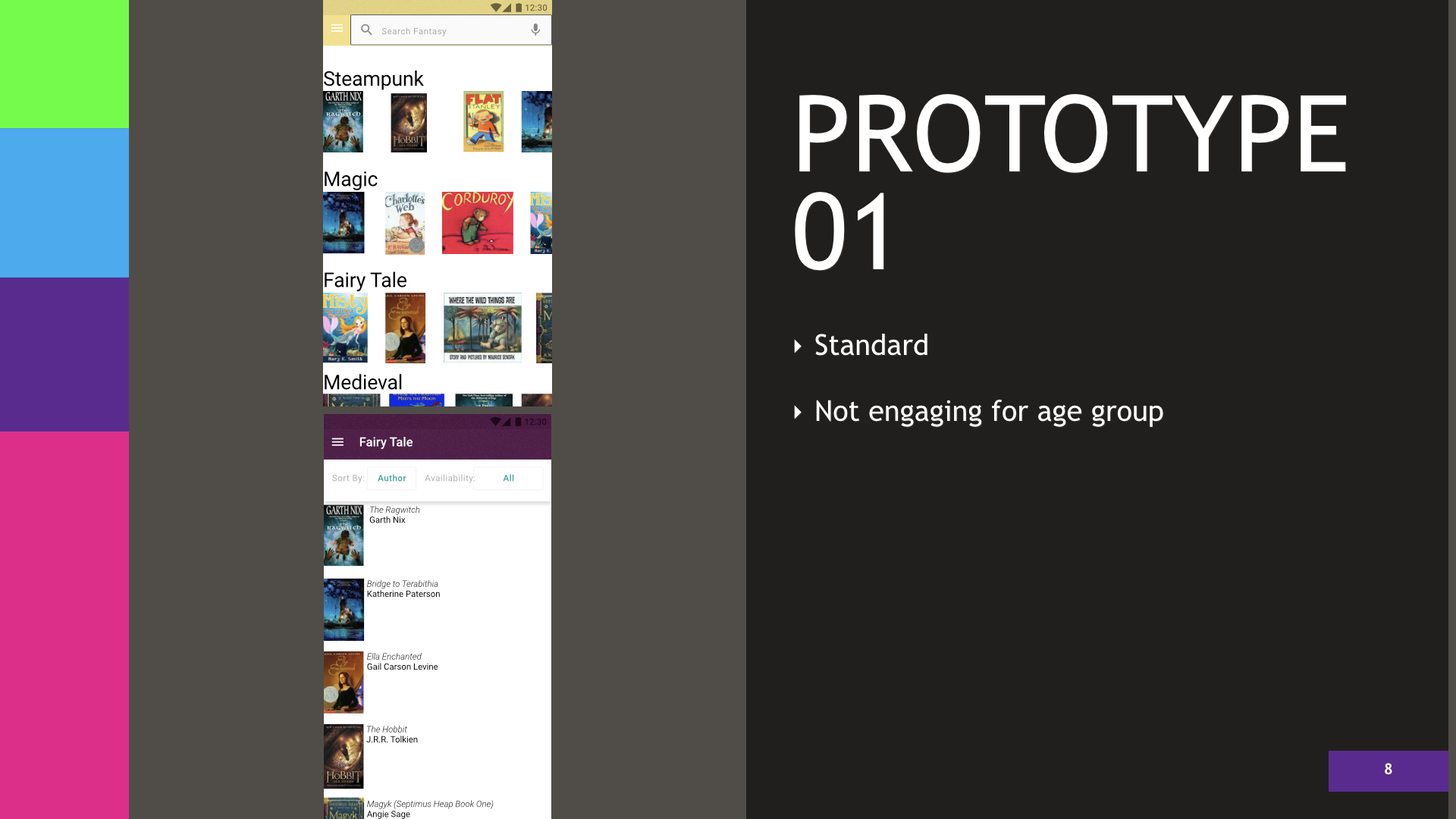Open Bridge to Terabithia list thumbnail
The image size is (1456, 819).
click(x=344, y=610)
